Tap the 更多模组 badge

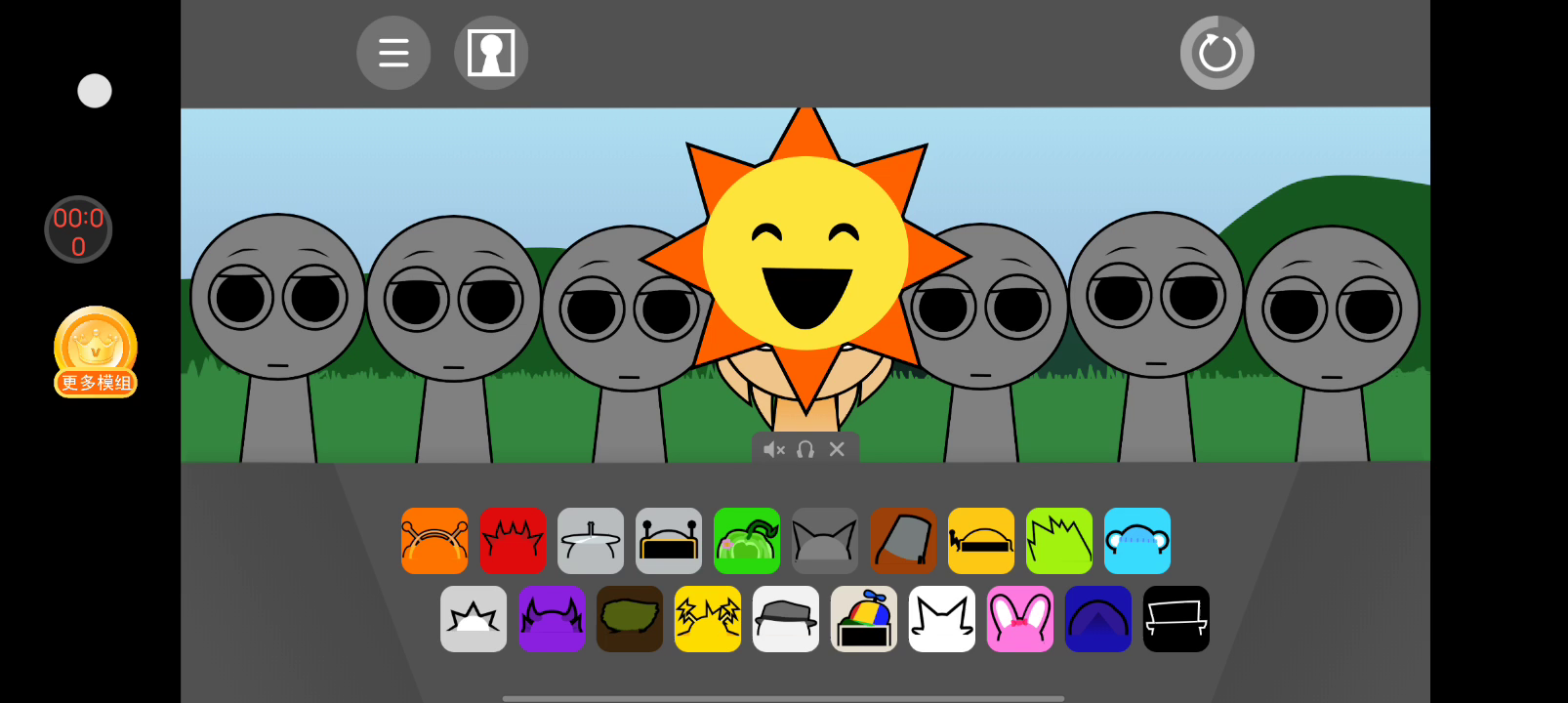[96, 352]
